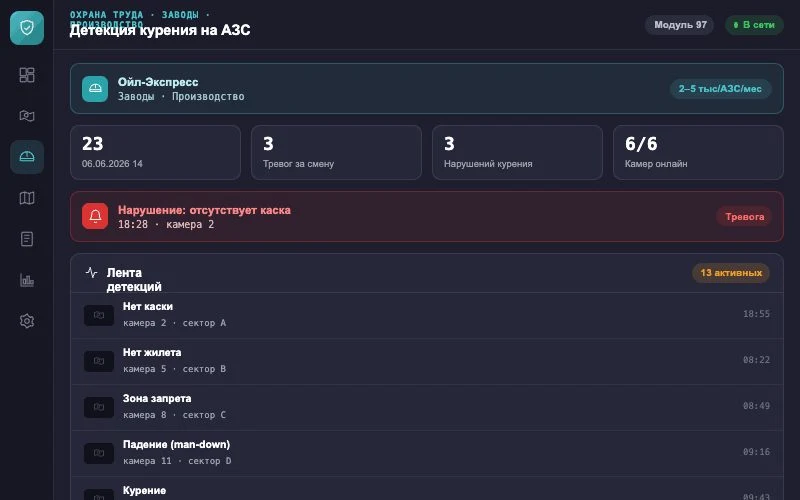Screen dimensions: 800x500
Task: Open the Нарушений курения stat card
Action: tap(517, 153)
